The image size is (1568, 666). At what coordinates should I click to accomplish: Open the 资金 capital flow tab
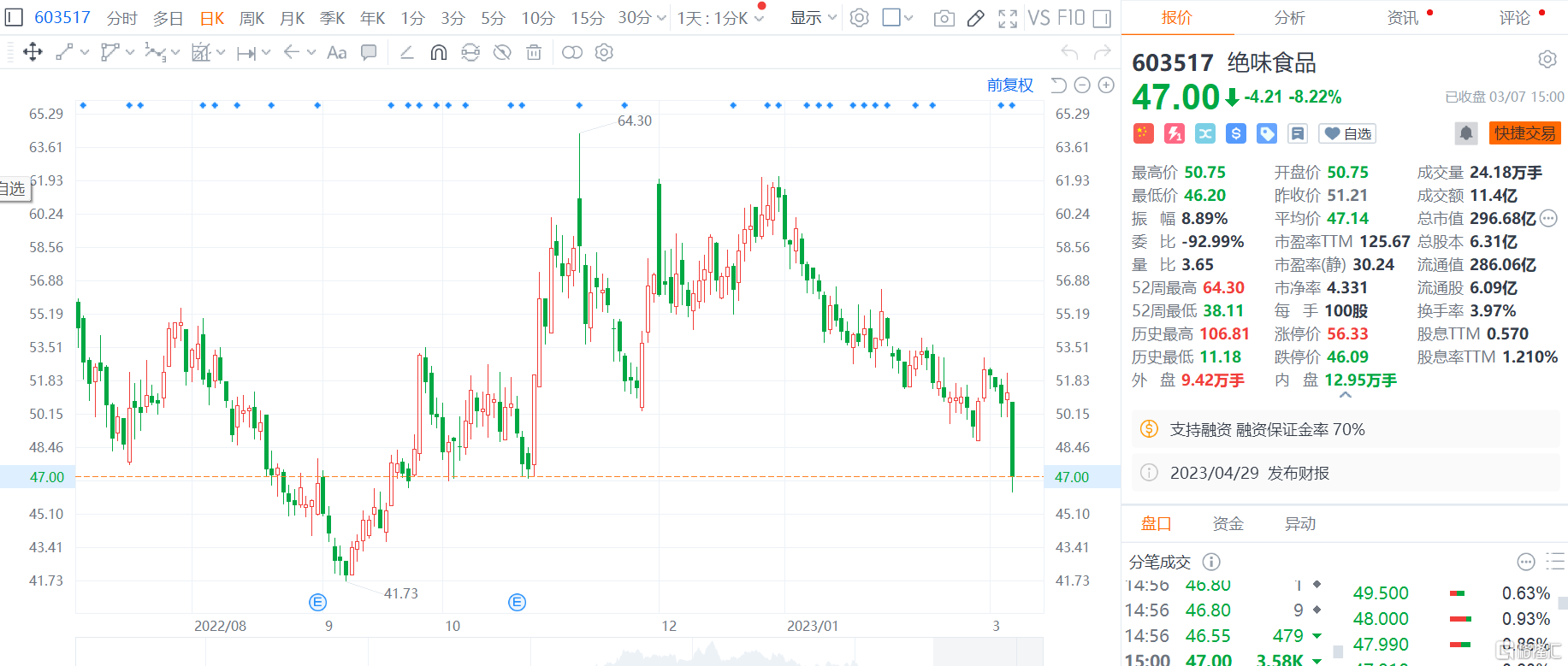1228,524
